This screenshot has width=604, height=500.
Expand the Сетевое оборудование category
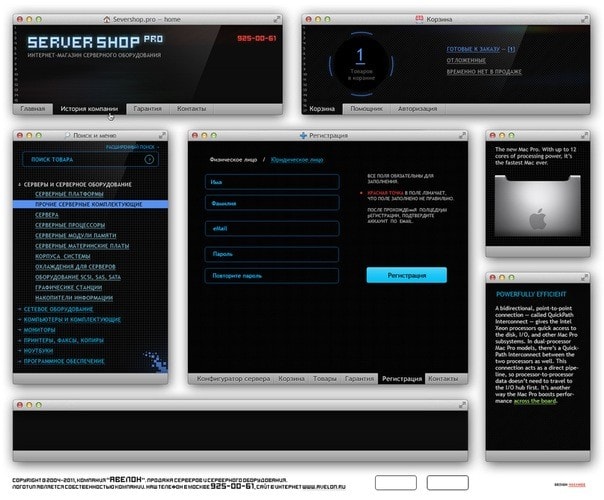[19, 309]
